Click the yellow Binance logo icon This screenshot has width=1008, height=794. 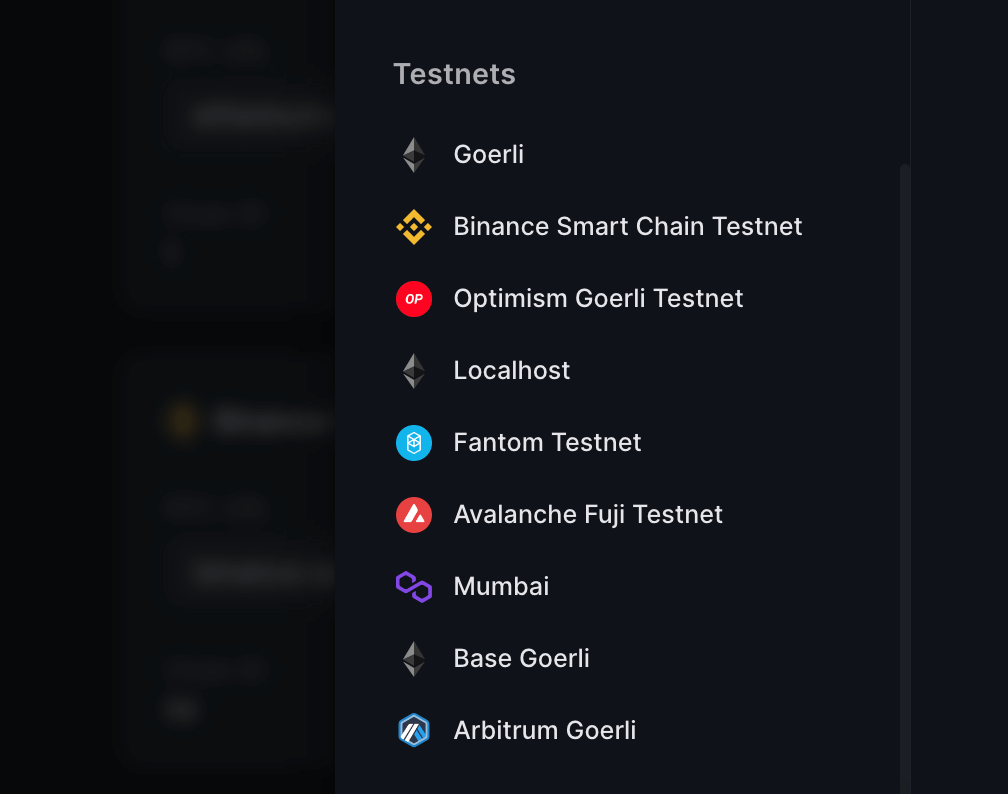(413, 227)
